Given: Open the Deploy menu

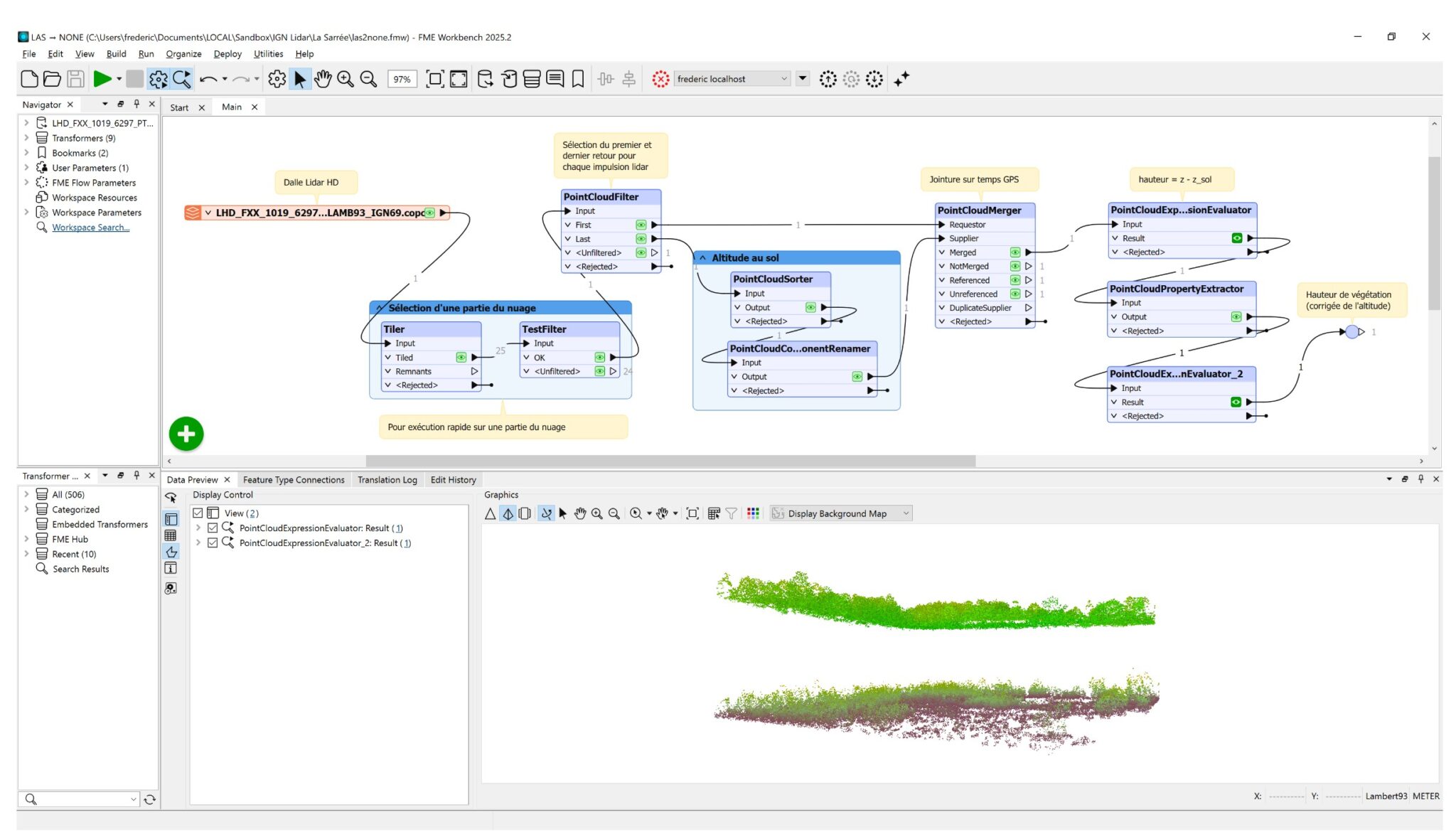Looking at the screenshot, I should (x=227, y=53).
